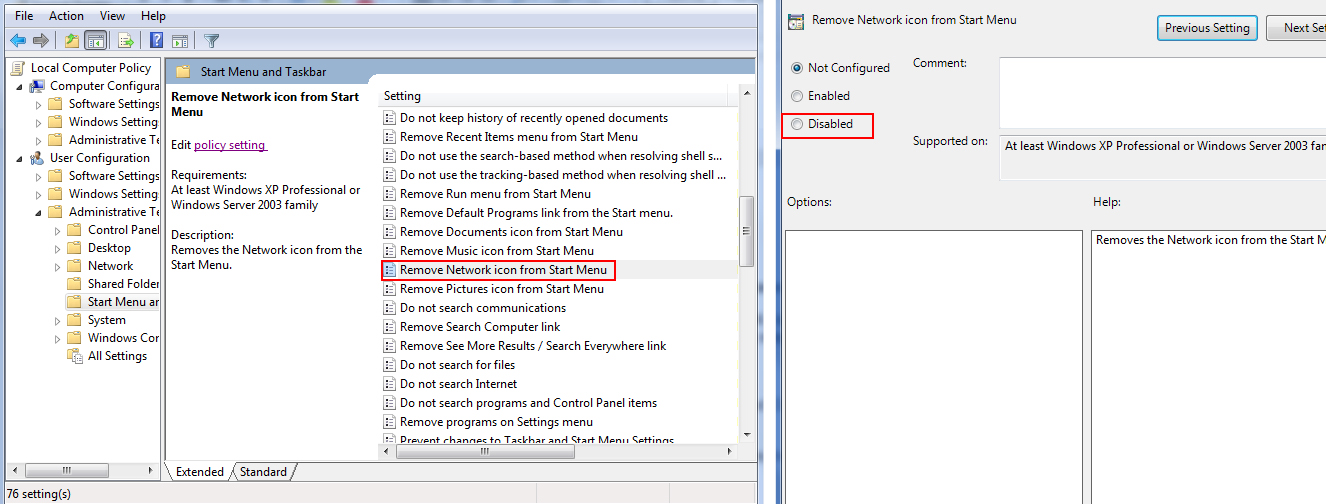The width and height of the screenshot is (1326, 504).
Task: Collapse the User Configuration node
Action: [20, 158]
